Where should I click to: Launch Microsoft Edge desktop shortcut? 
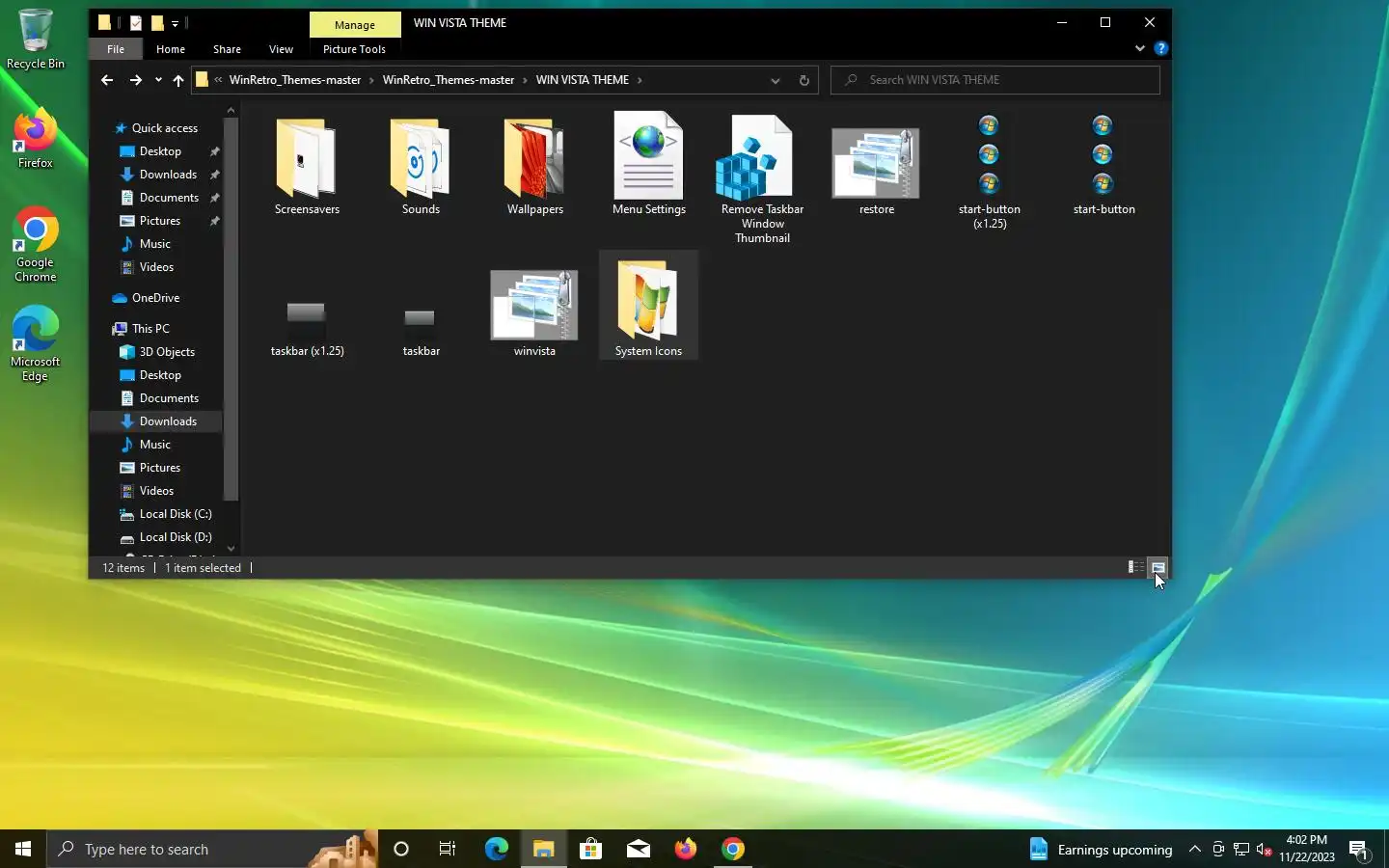[x=36, y=344]
